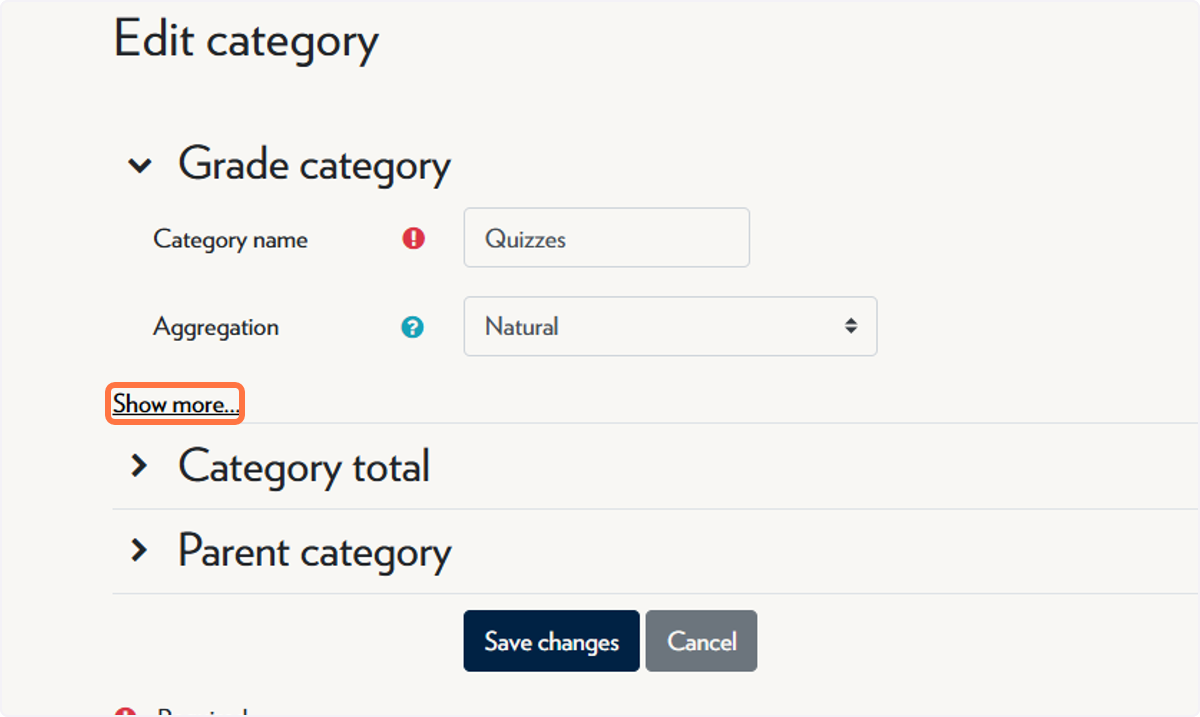1200x717 pixels.
Task: Click the red required icon beside Category name
Action: 413,239
